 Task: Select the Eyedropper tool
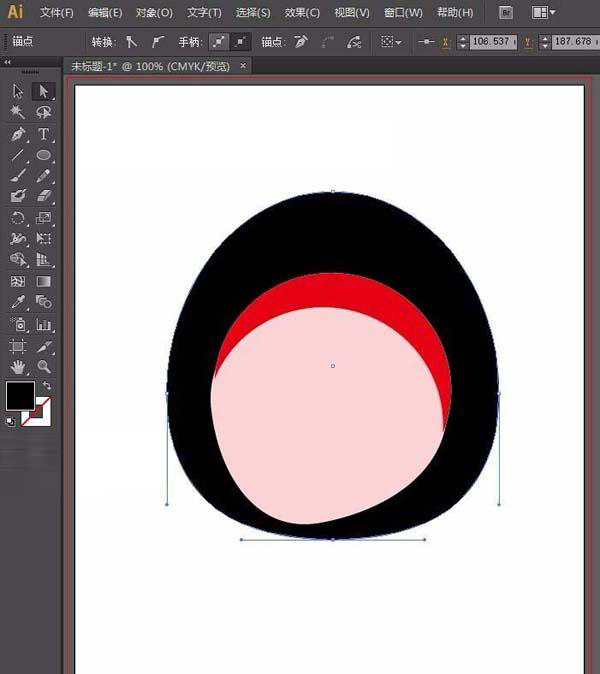point(18,303)
